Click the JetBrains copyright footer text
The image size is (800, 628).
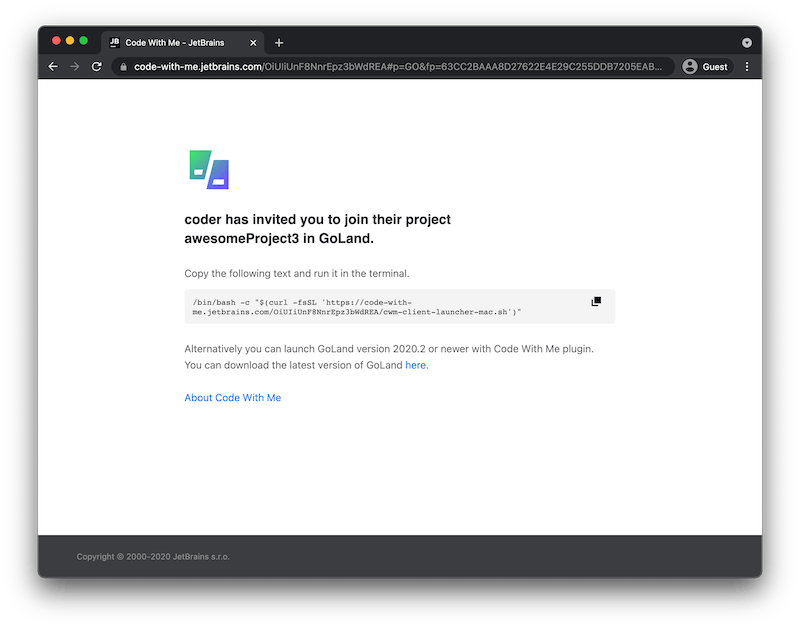[x=153, y=557]
